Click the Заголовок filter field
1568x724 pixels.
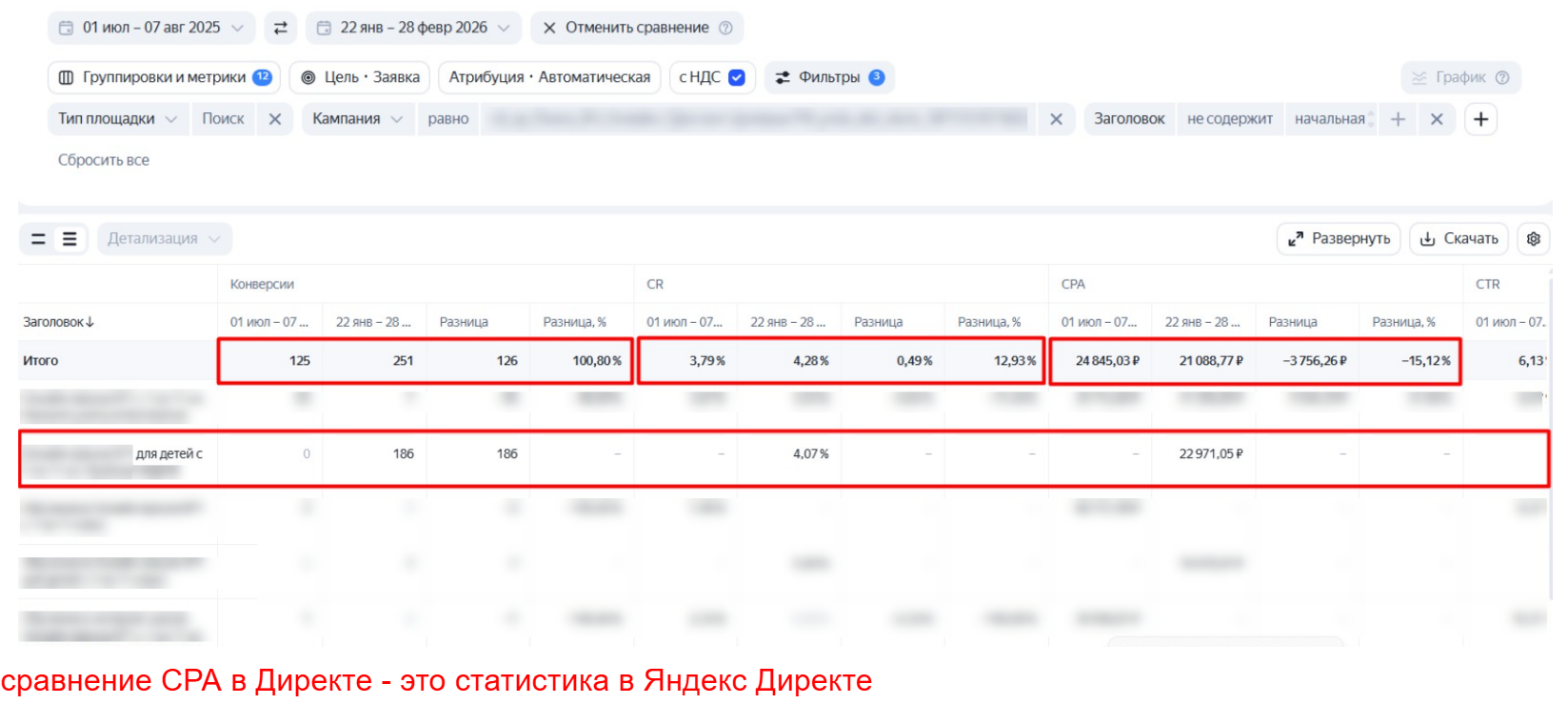coord(1129,119)
